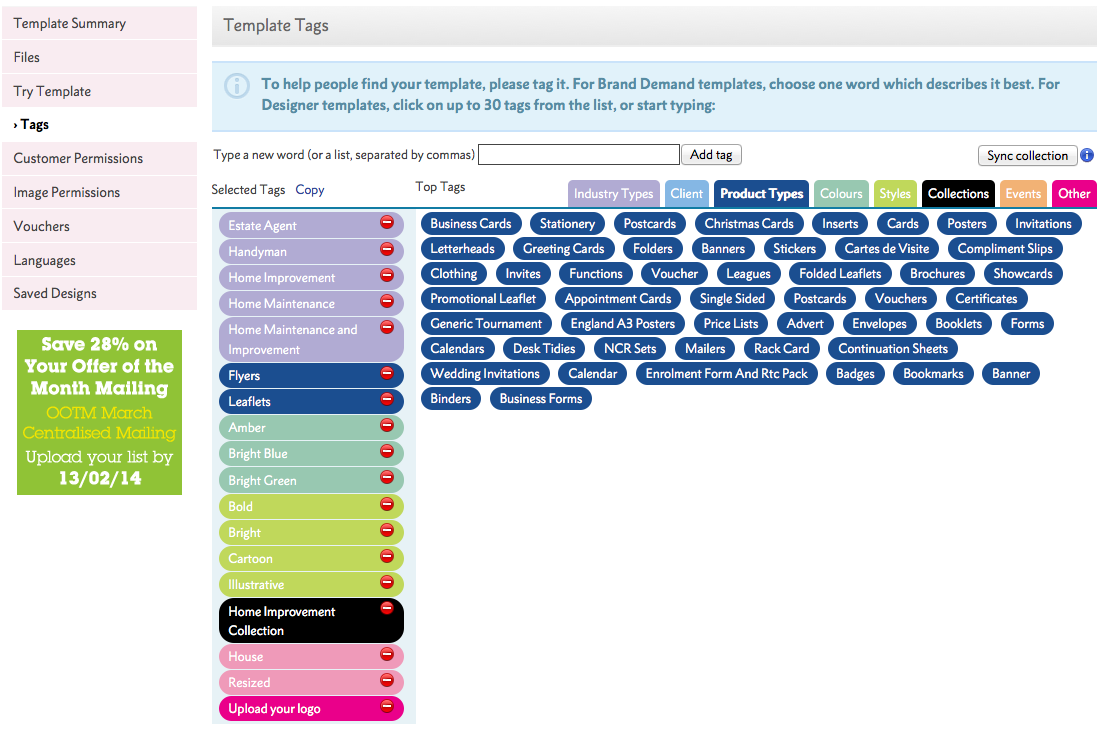The width and height of the screenshot is (1109, 738).
Task: Add the Stationery tag
Action: click(567, 224)
